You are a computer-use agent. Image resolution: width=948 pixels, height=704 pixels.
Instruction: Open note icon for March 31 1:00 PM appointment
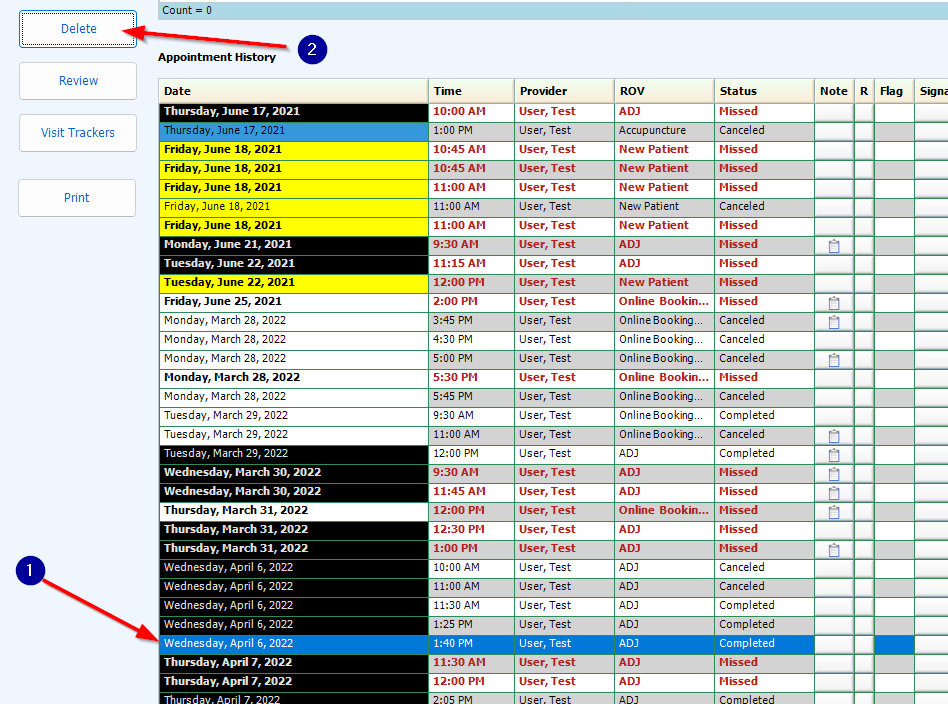coord(834,550)
